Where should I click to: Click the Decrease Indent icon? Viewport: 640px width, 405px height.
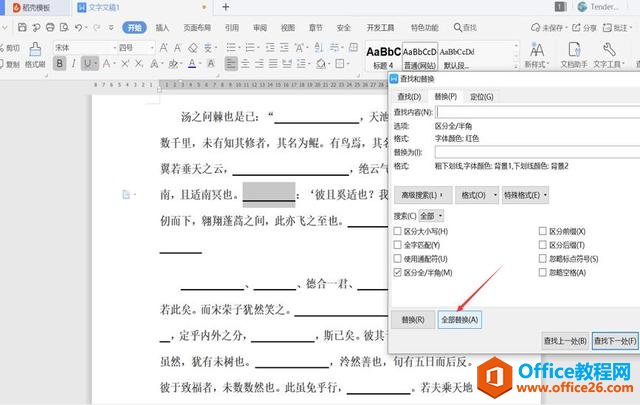(x=270, y=48)
